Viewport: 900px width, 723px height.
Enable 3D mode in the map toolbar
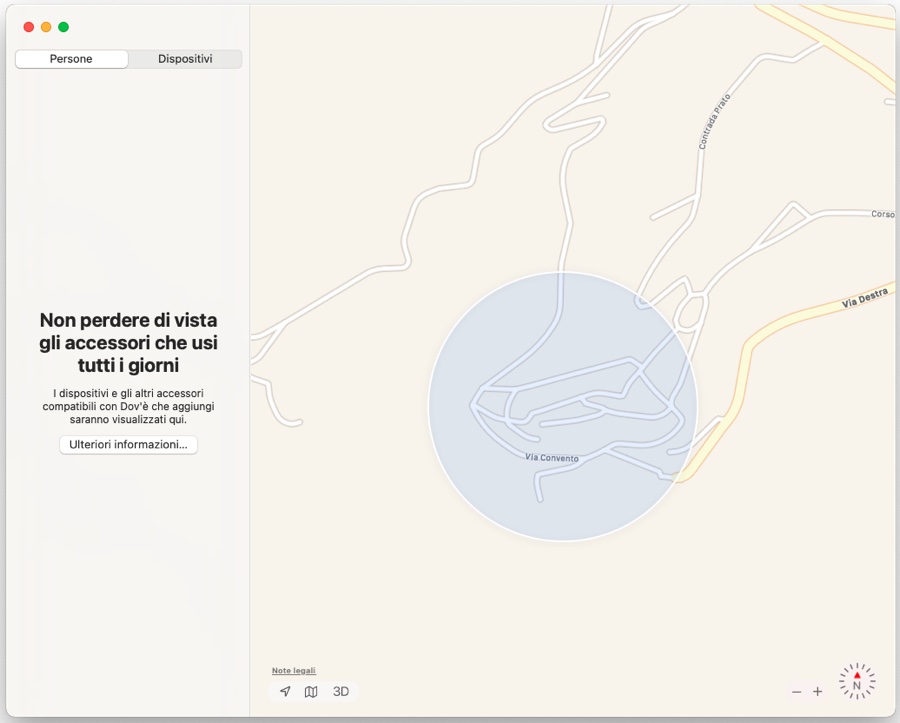340,691
